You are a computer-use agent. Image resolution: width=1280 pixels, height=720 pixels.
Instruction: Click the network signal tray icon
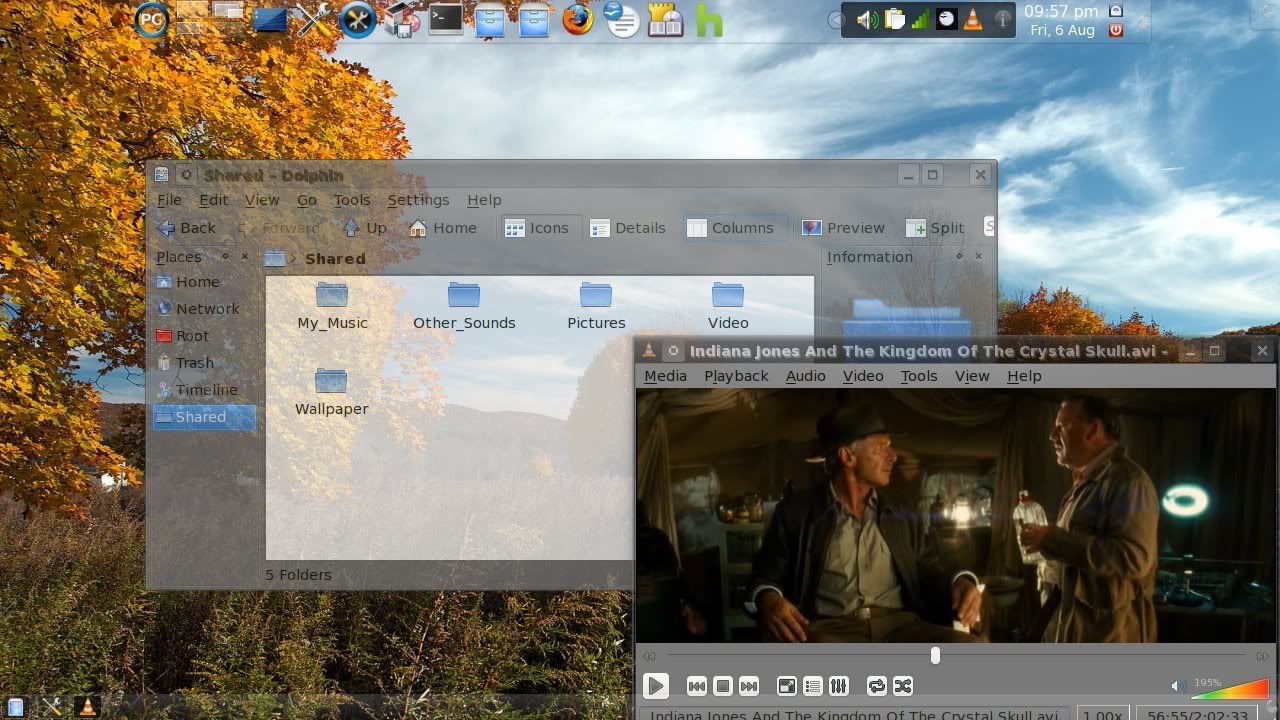(920, 20)
